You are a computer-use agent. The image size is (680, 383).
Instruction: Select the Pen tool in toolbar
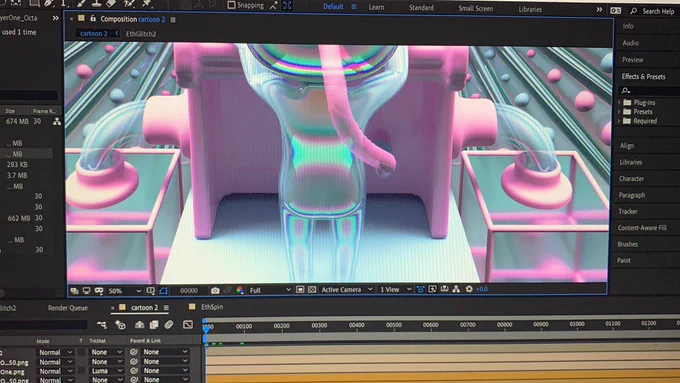click(x=49, y=3)
